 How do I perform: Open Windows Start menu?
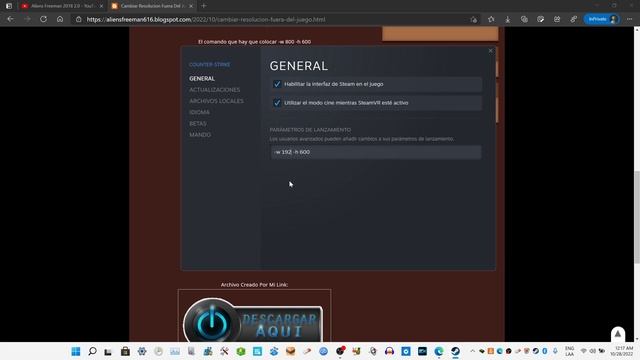tap(76, 351)
